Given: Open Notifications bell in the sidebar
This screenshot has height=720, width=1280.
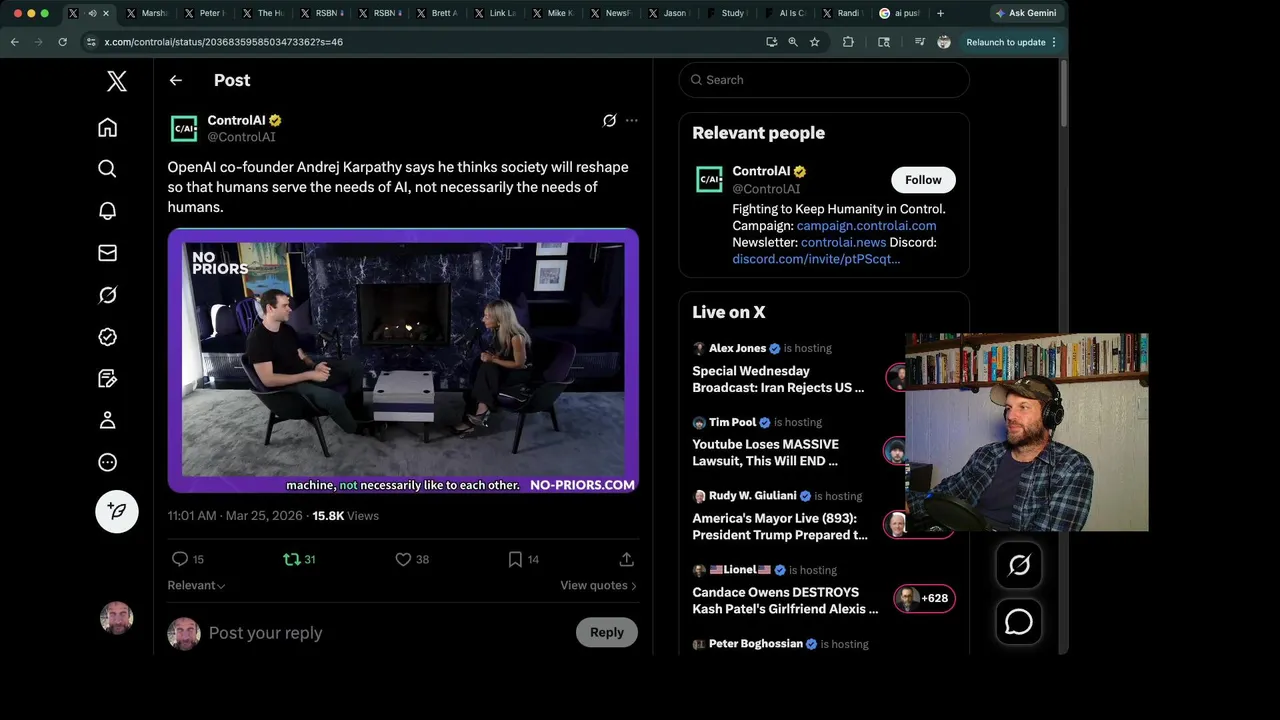Looking at the screenshot, I should pos(107,211).
